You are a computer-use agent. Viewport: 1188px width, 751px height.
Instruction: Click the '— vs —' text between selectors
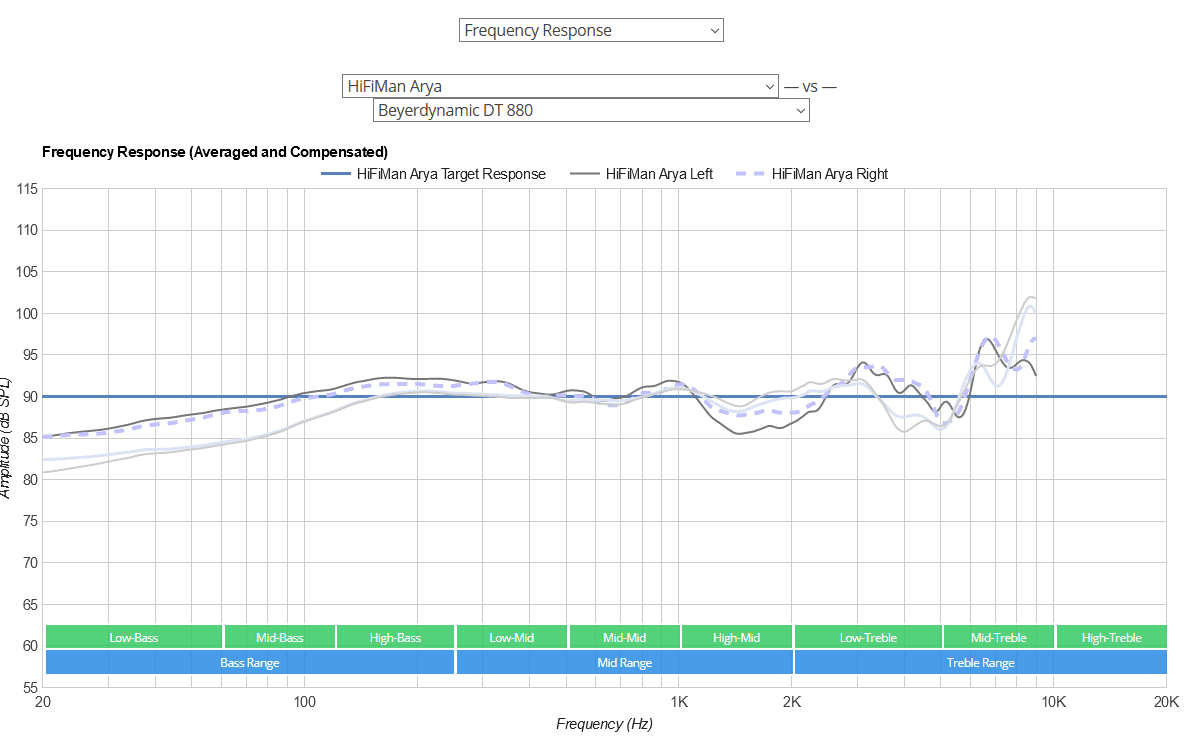(x=810, y=86)
